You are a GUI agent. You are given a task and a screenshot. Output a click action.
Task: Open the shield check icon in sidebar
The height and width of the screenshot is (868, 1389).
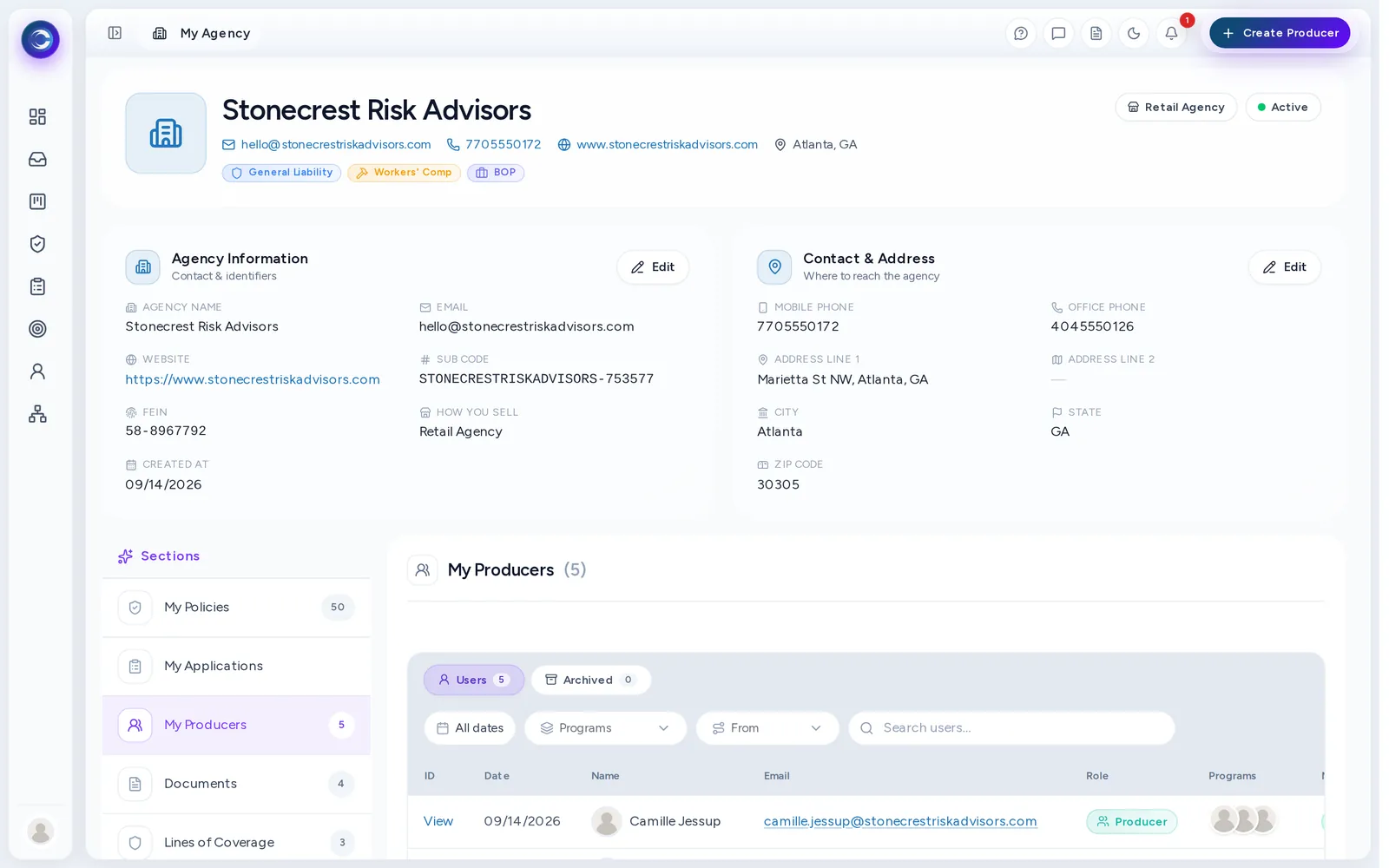pos(37,244)
